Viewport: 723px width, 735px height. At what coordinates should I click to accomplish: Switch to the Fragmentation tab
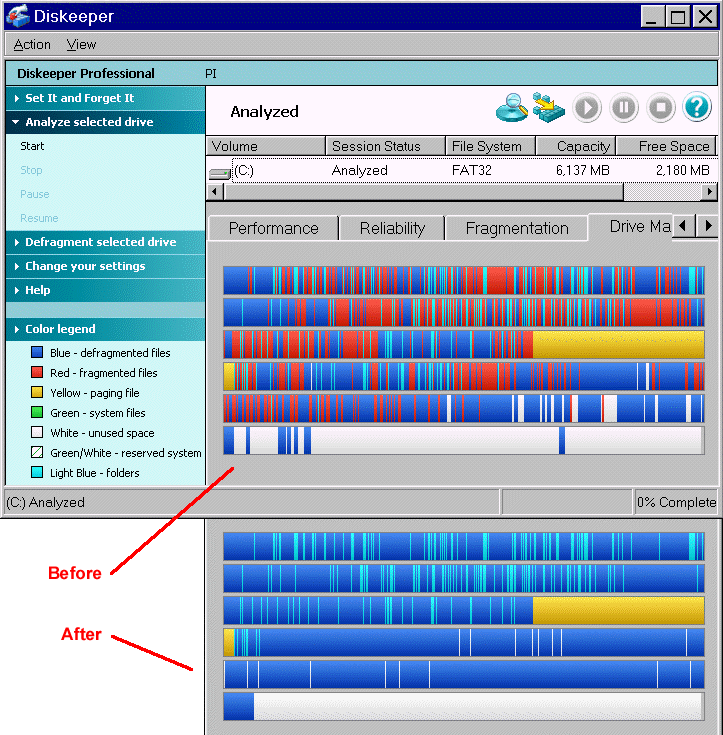click(x=517, y=228)
